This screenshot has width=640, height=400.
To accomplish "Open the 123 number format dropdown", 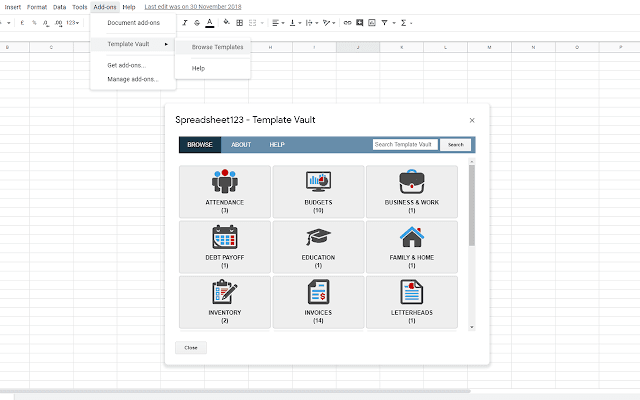I will click(72, 22).
